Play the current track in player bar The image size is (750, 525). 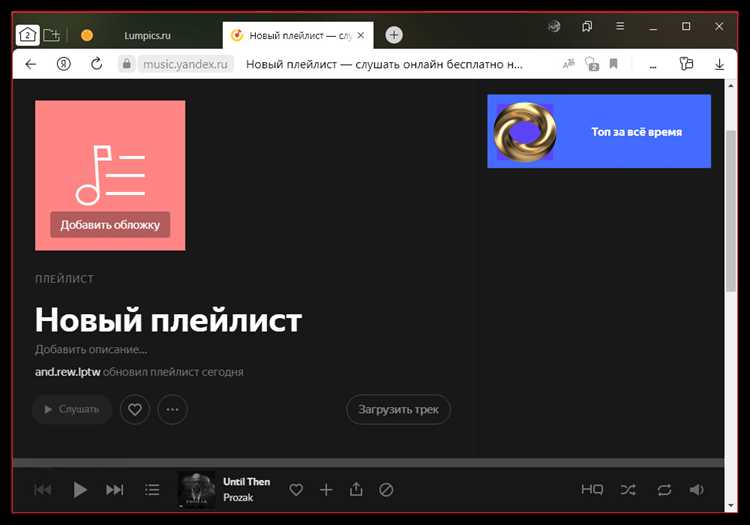click(79, 490)
